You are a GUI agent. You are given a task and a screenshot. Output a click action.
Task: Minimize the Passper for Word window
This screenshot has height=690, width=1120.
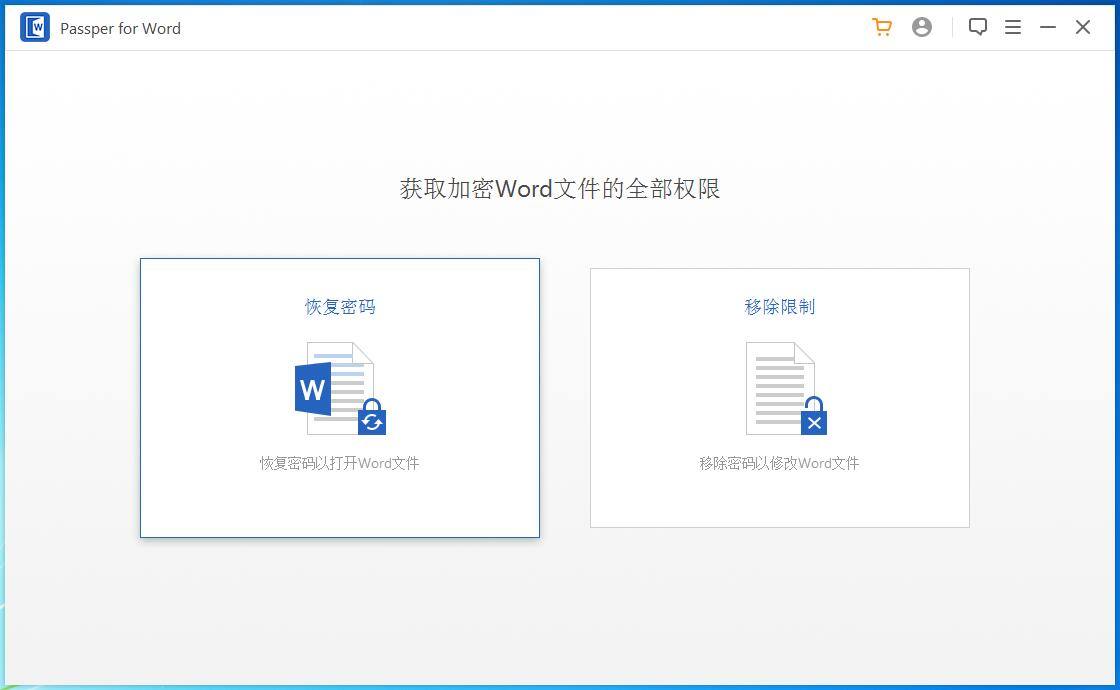point(1048,28)
